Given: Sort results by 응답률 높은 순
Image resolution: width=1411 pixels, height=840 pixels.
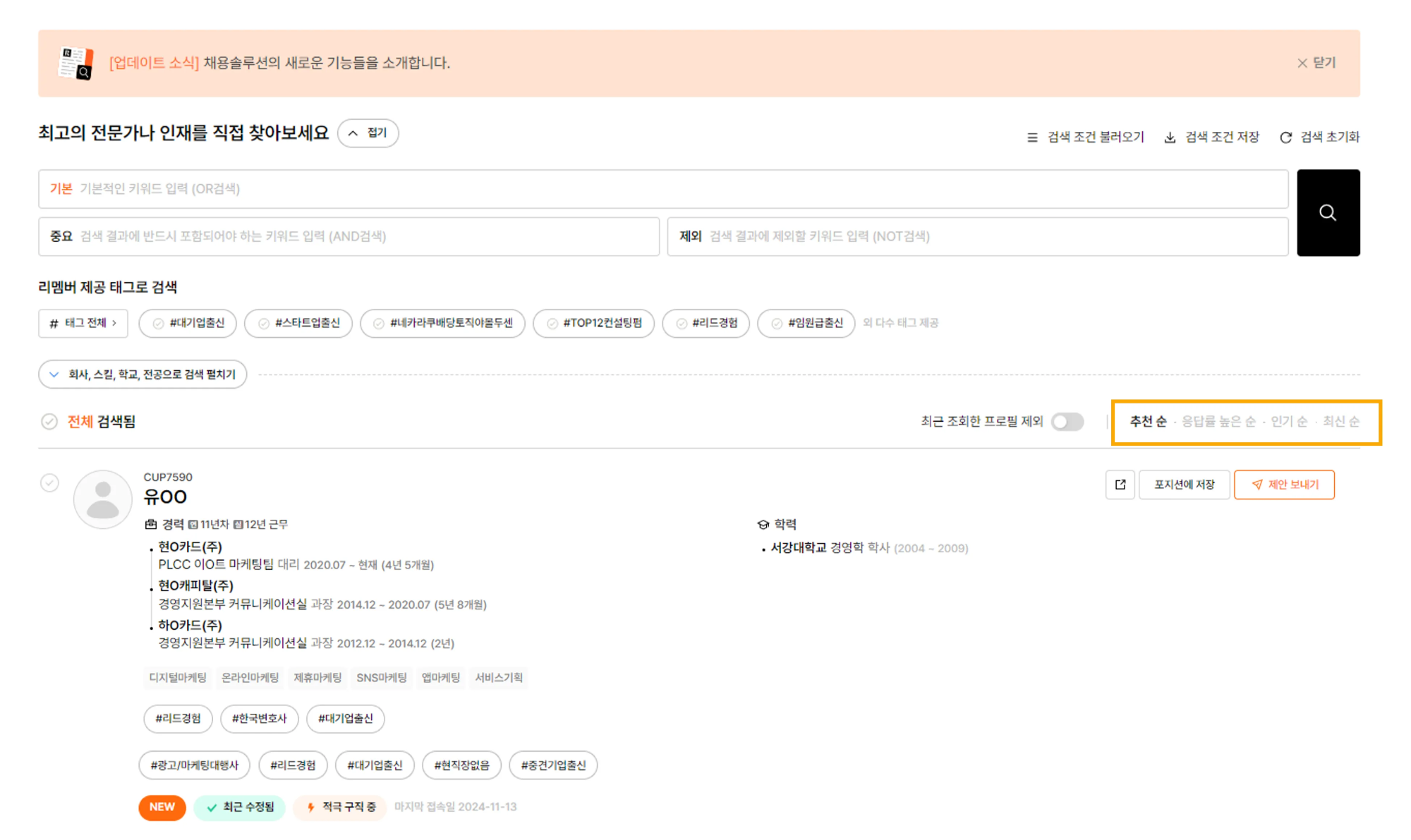Looking at the screenshot, I should [x=1218, y=422].
